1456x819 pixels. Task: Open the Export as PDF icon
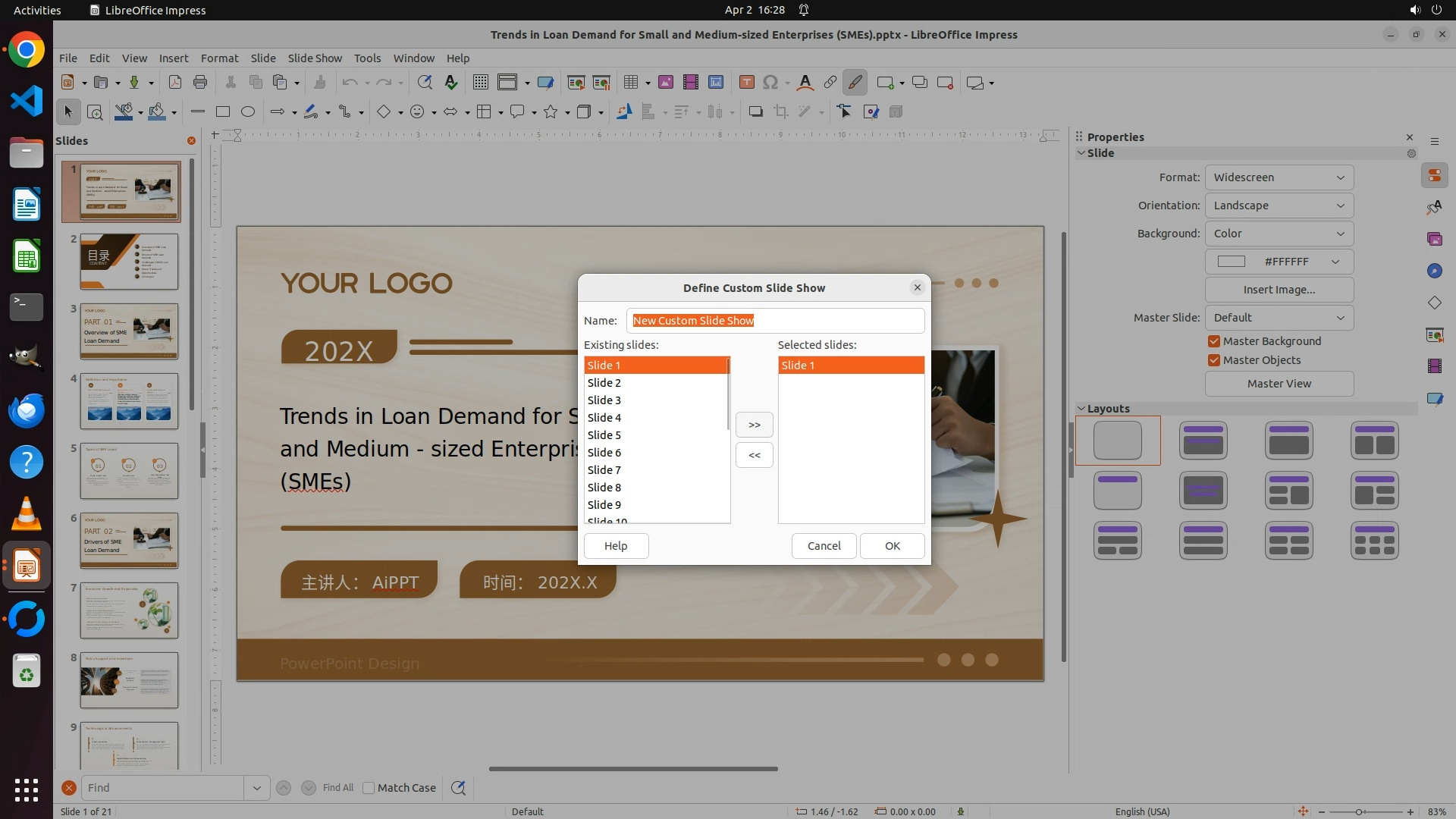[175, 83]
